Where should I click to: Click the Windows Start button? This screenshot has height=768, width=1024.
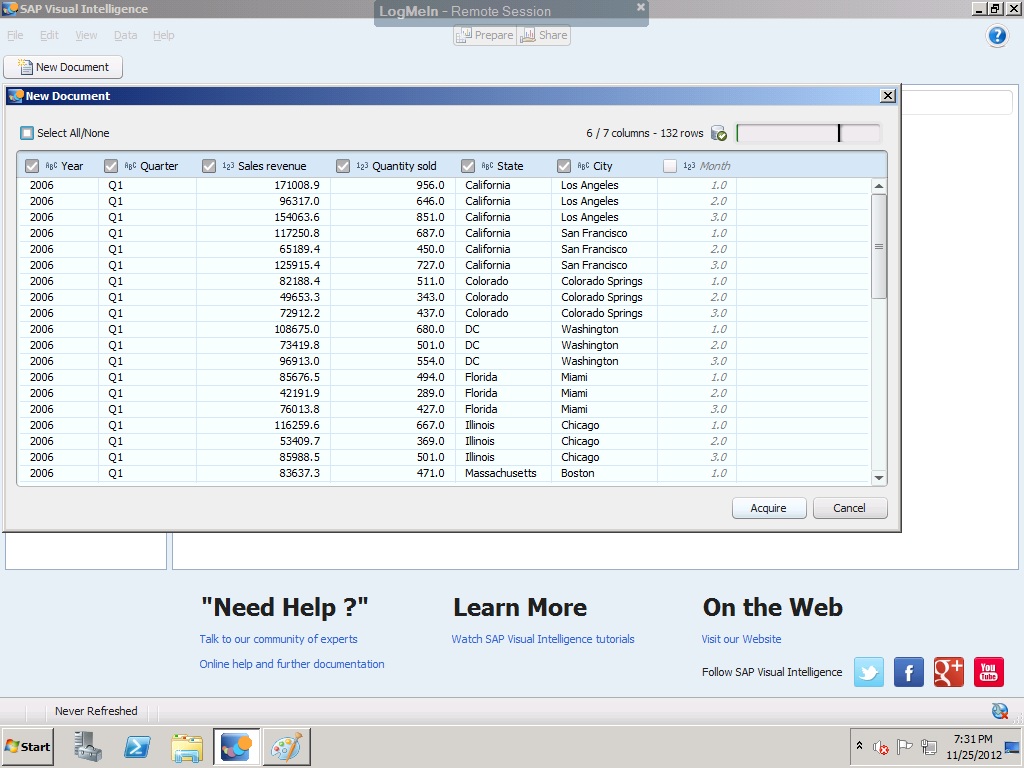(x=27, y=746)
